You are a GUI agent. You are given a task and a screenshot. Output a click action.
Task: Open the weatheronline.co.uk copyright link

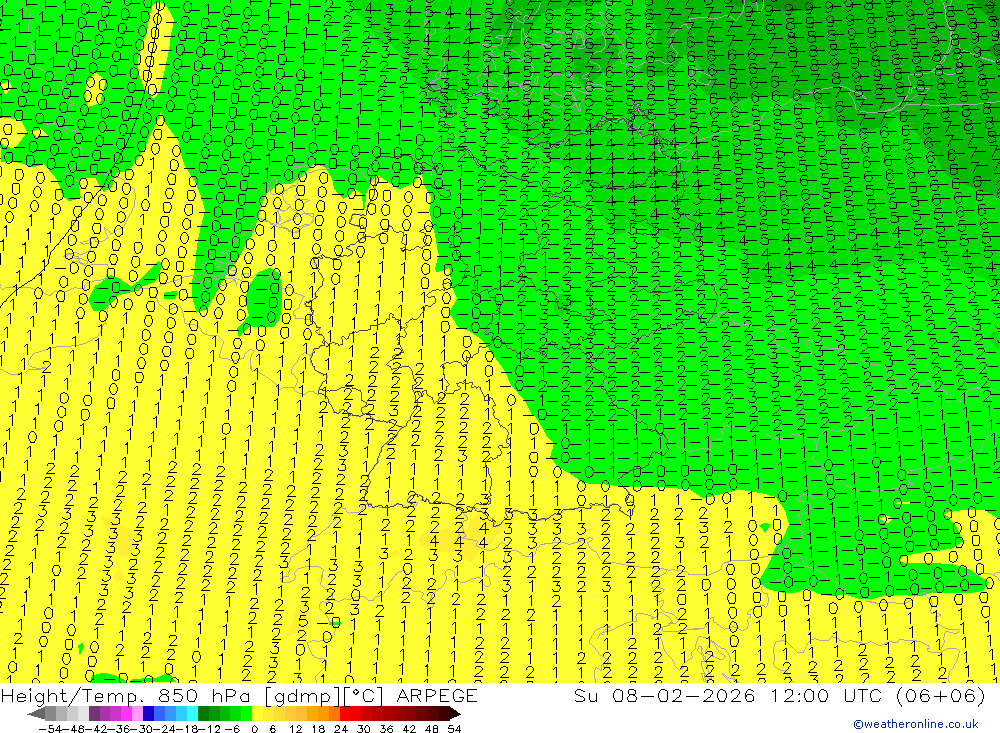pyautogui.click(x=915, y=724)
